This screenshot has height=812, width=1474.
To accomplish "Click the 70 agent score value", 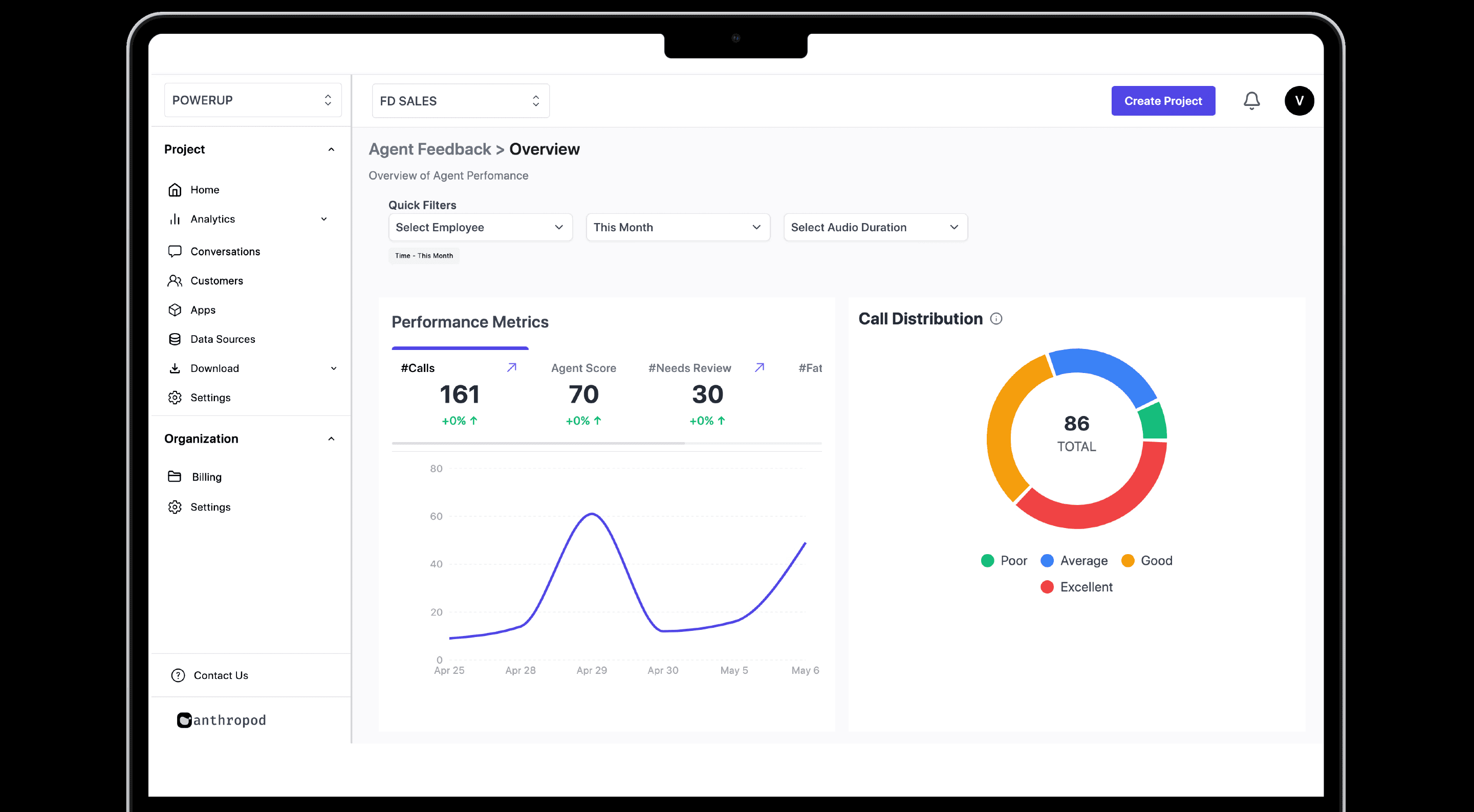I will (583, 394).
